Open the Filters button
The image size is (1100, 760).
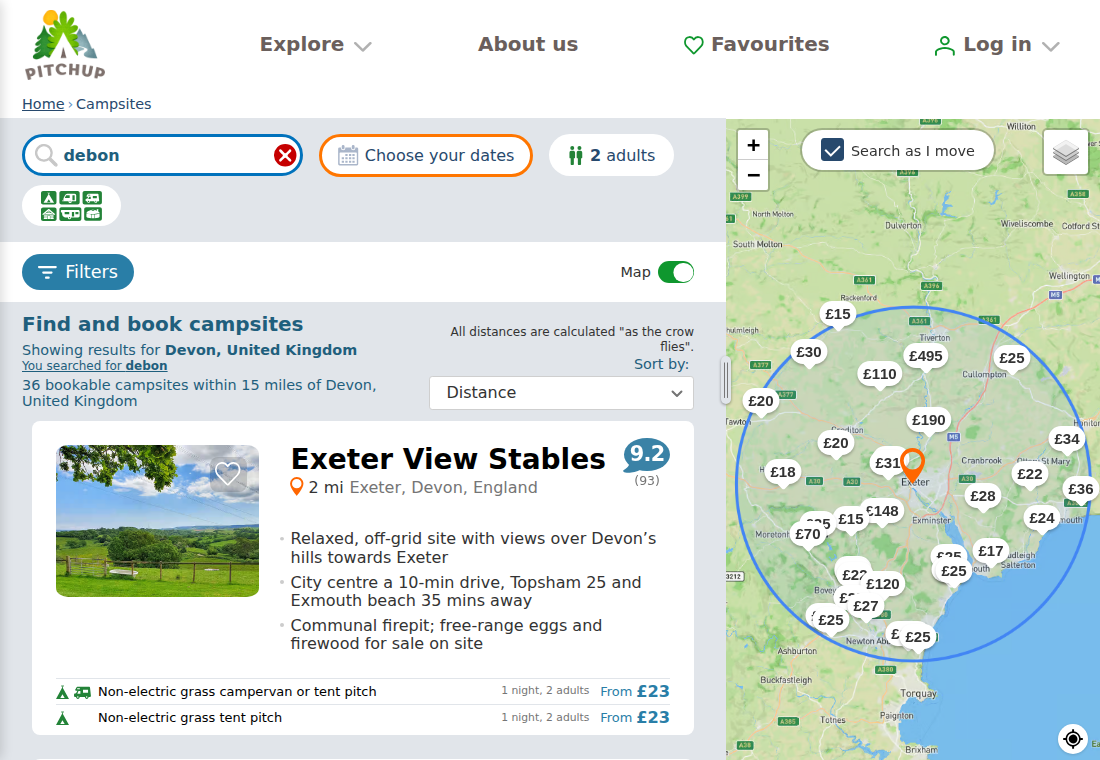click(78, 272)
